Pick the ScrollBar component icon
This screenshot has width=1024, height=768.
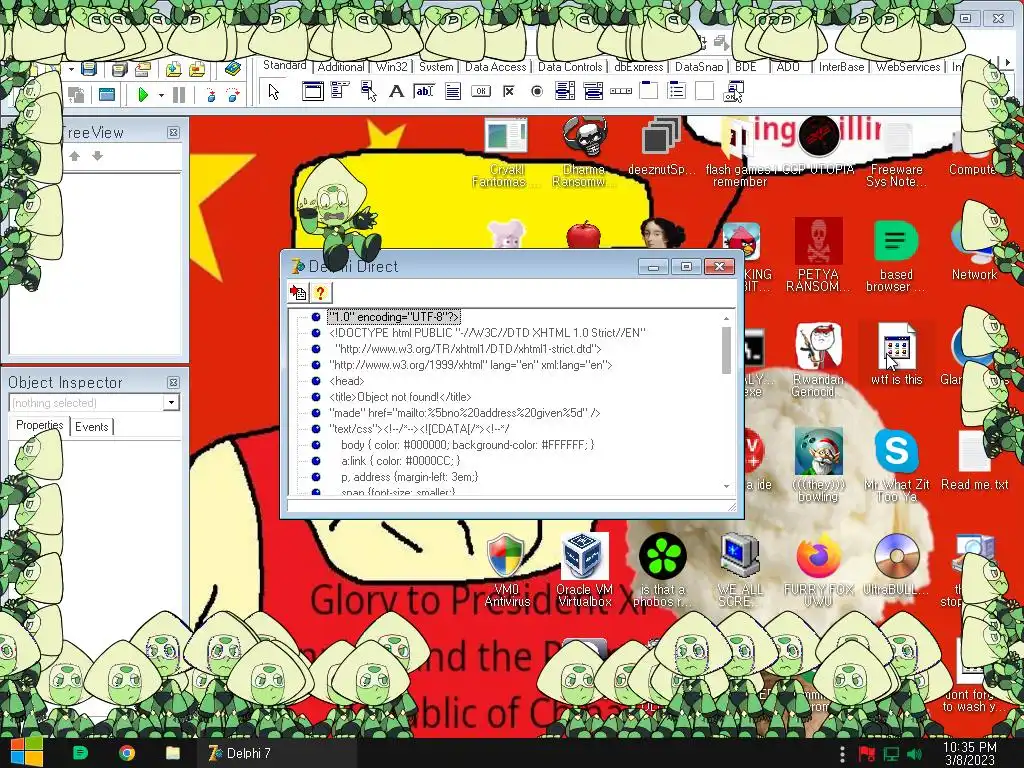[620, 91]
